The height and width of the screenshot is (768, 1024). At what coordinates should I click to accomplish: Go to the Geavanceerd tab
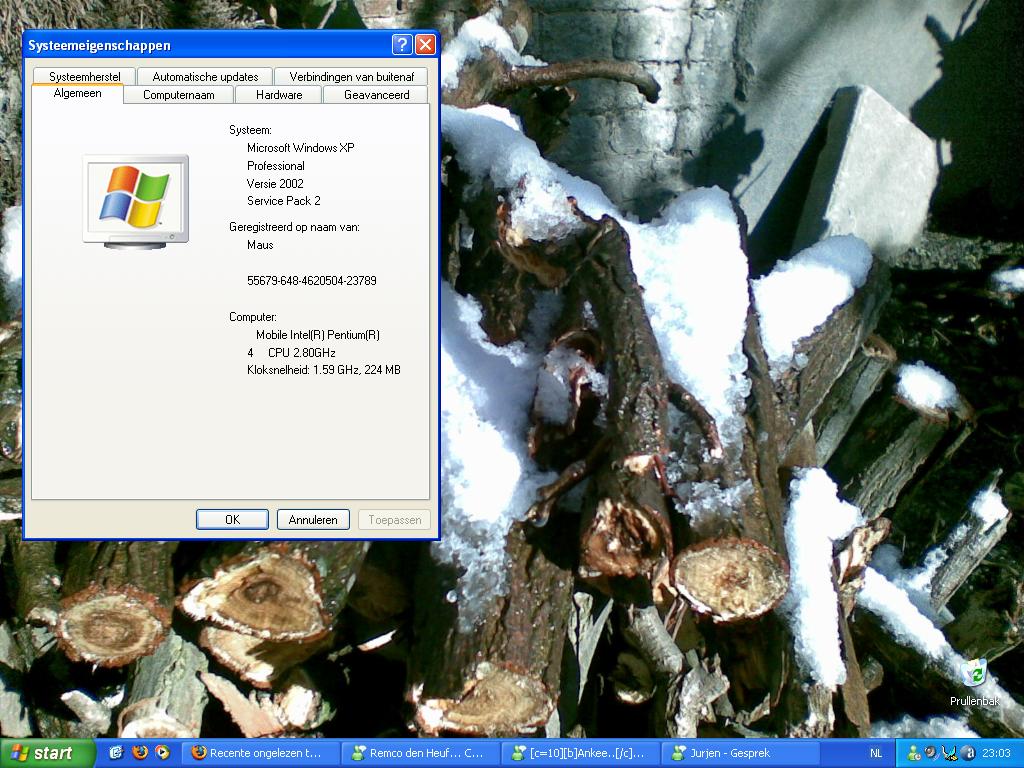point(376,95)
